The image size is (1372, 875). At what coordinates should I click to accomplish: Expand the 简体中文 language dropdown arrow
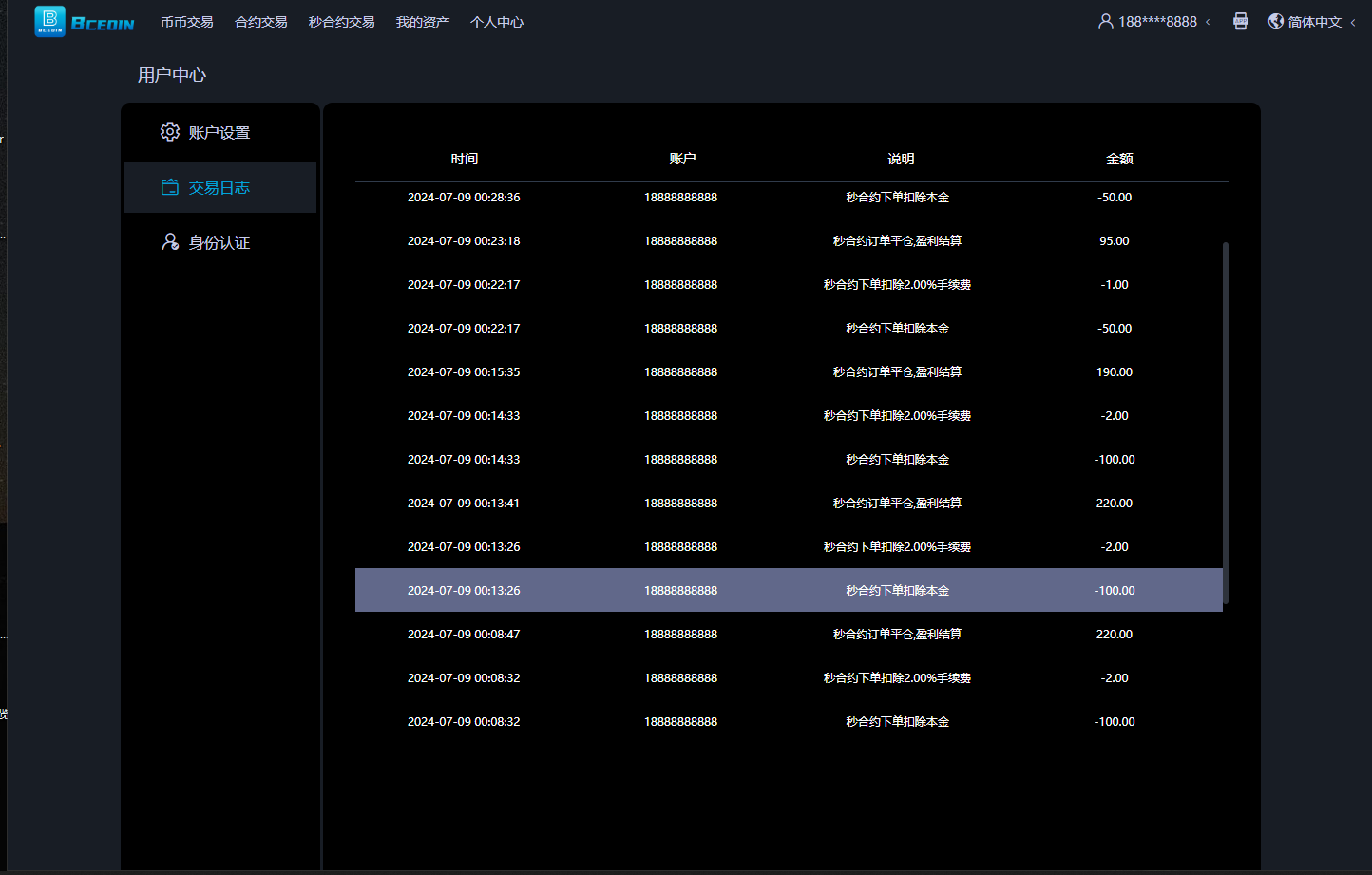1353,22
